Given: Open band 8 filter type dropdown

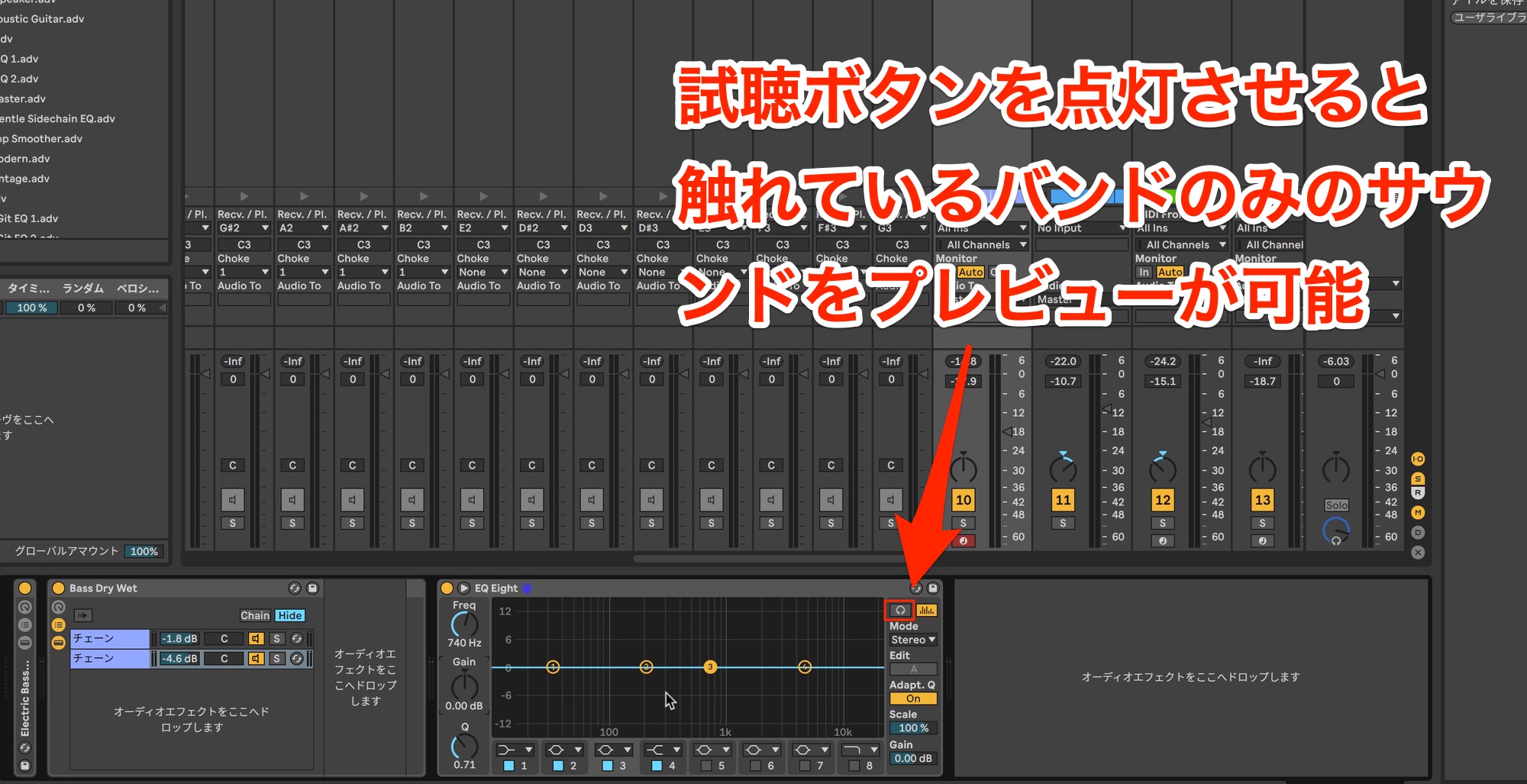Looking at the screenshot, I should [860, 750].
